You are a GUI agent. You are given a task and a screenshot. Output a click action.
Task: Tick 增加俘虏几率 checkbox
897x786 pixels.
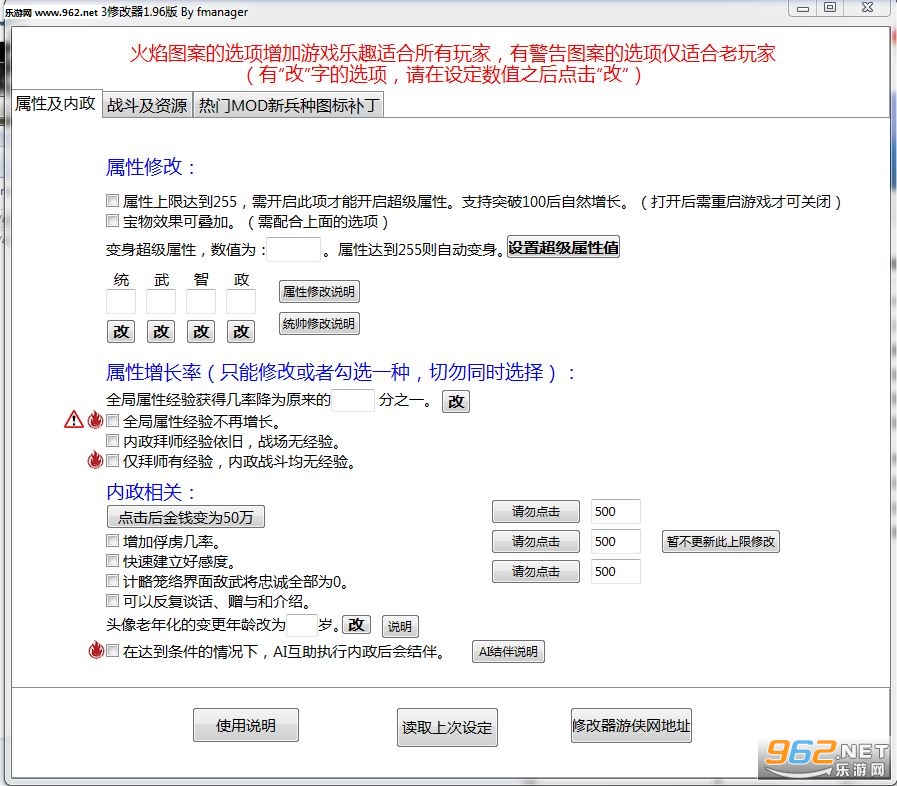113,541
